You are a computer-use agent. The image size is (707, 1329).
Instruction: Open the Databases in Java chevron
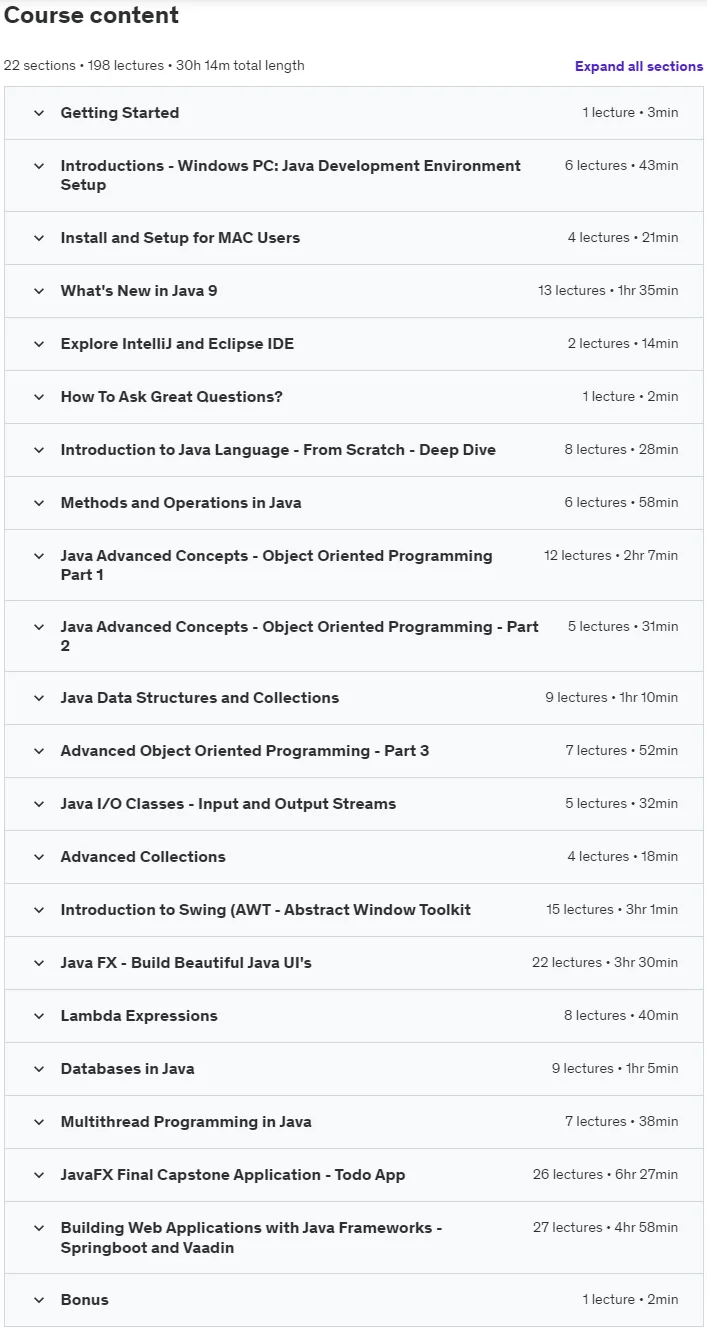39,1069
